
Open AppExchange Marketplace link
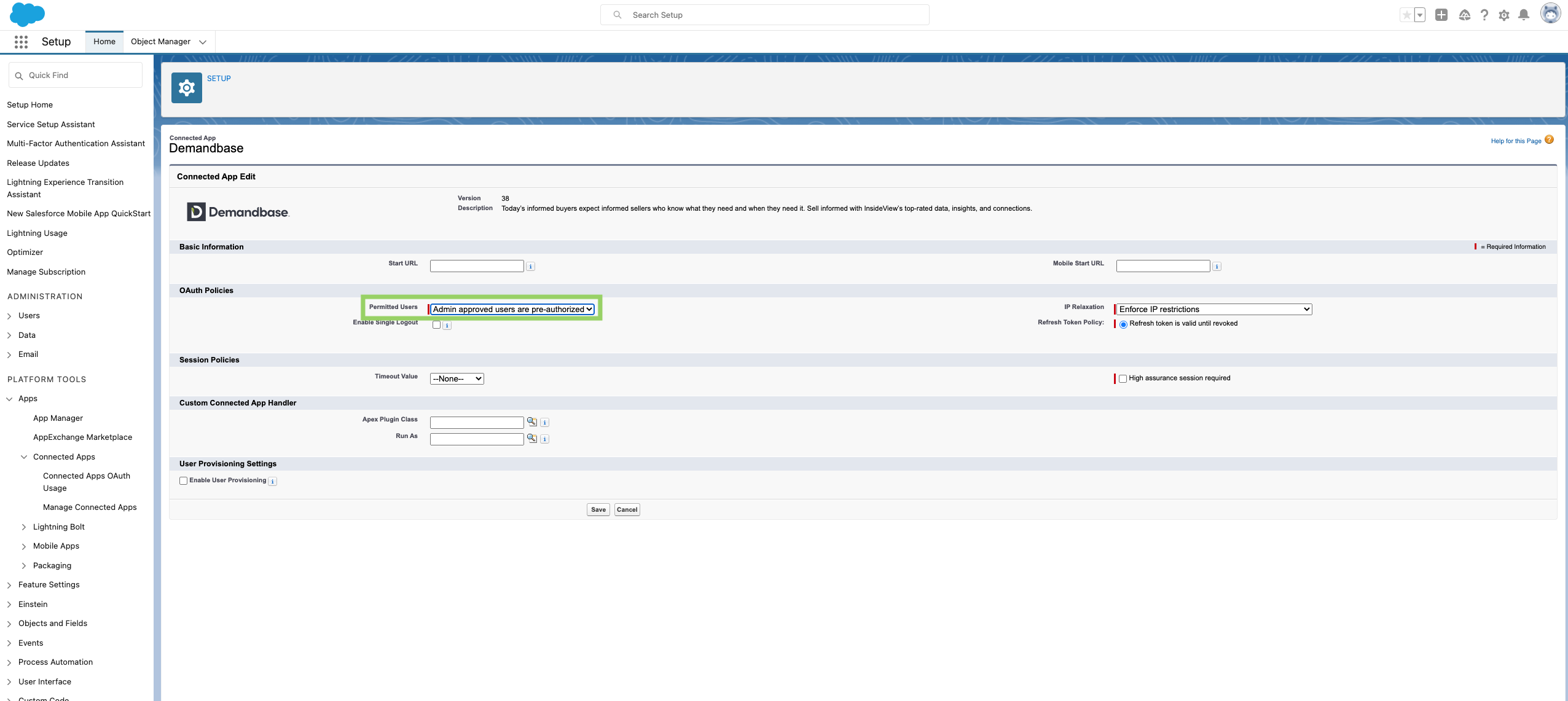point(82,437)
